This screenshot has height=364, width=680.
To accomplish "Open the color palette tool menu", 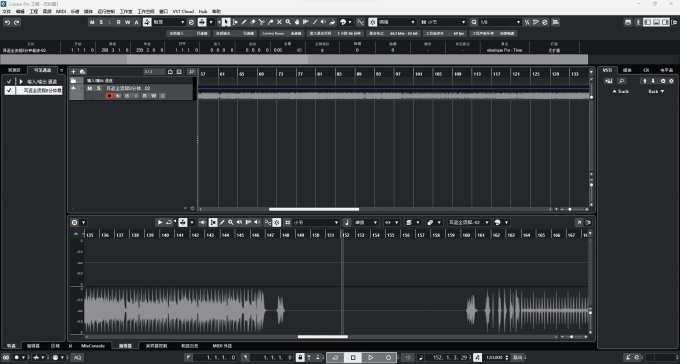I will pos(346,22).
